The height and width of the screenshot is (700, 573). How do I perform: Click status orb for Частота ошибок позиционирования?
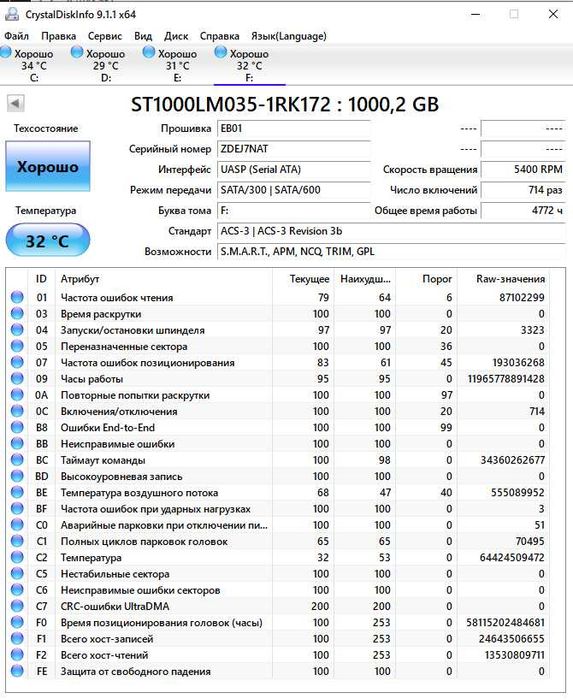(17, 362)
